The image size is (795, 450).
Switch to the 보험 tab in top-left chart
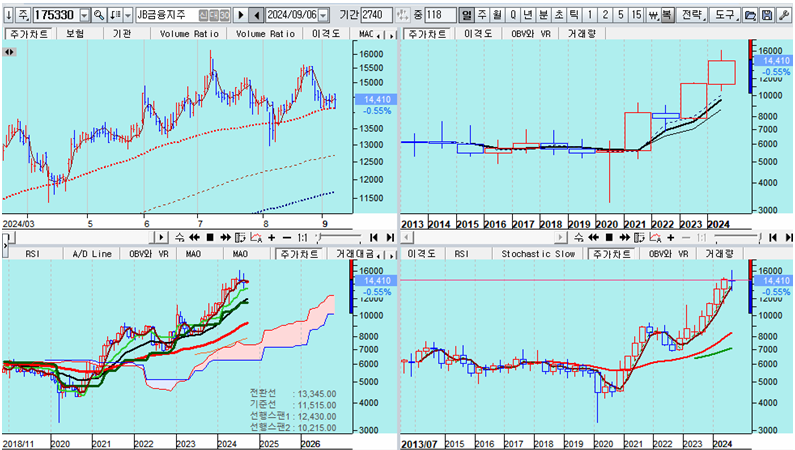click(x=74, y=33)
